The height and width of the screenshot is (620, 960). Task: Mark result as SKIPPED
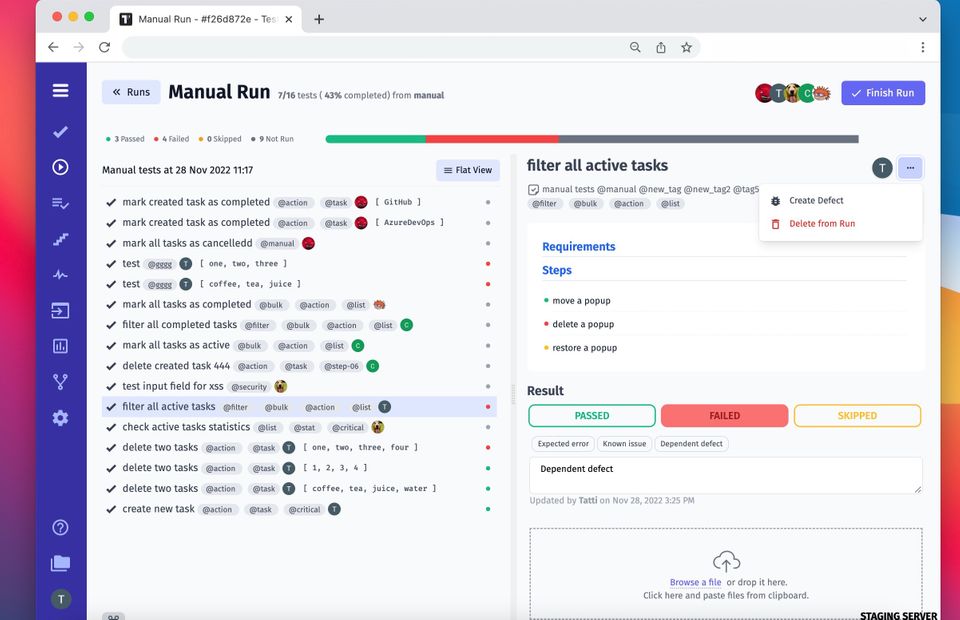click(x=857, y=416)
